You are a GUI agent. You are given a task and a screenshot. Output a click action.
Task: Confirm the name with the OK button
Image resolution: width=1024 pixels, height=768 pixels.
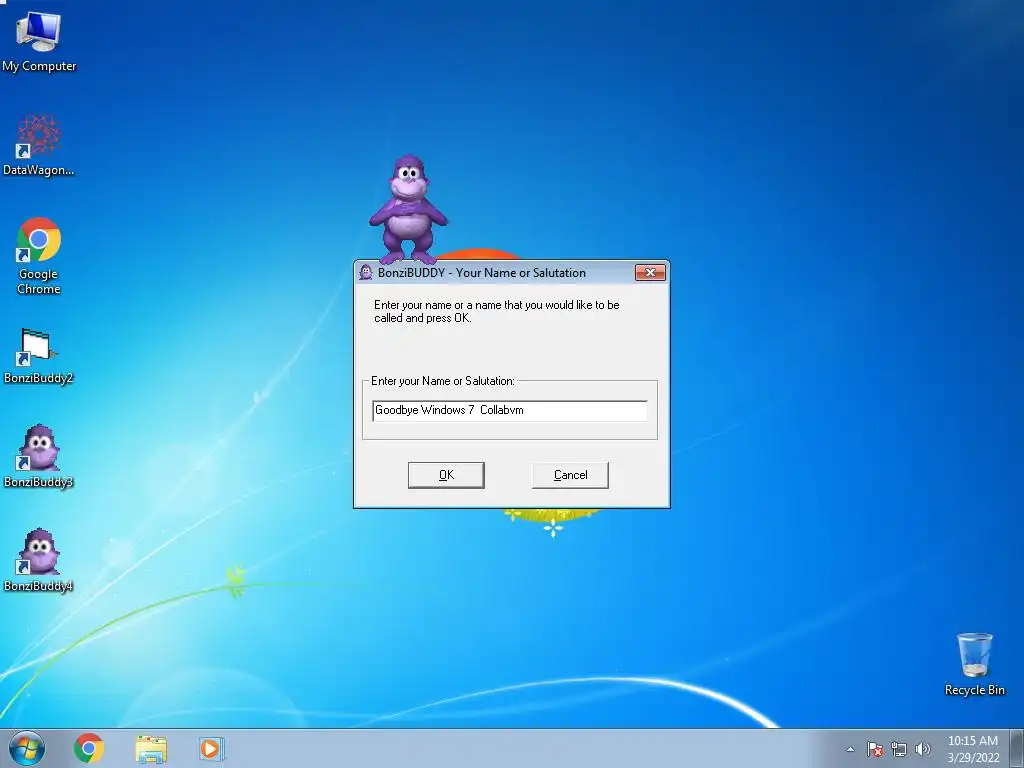tap(446, 475)
